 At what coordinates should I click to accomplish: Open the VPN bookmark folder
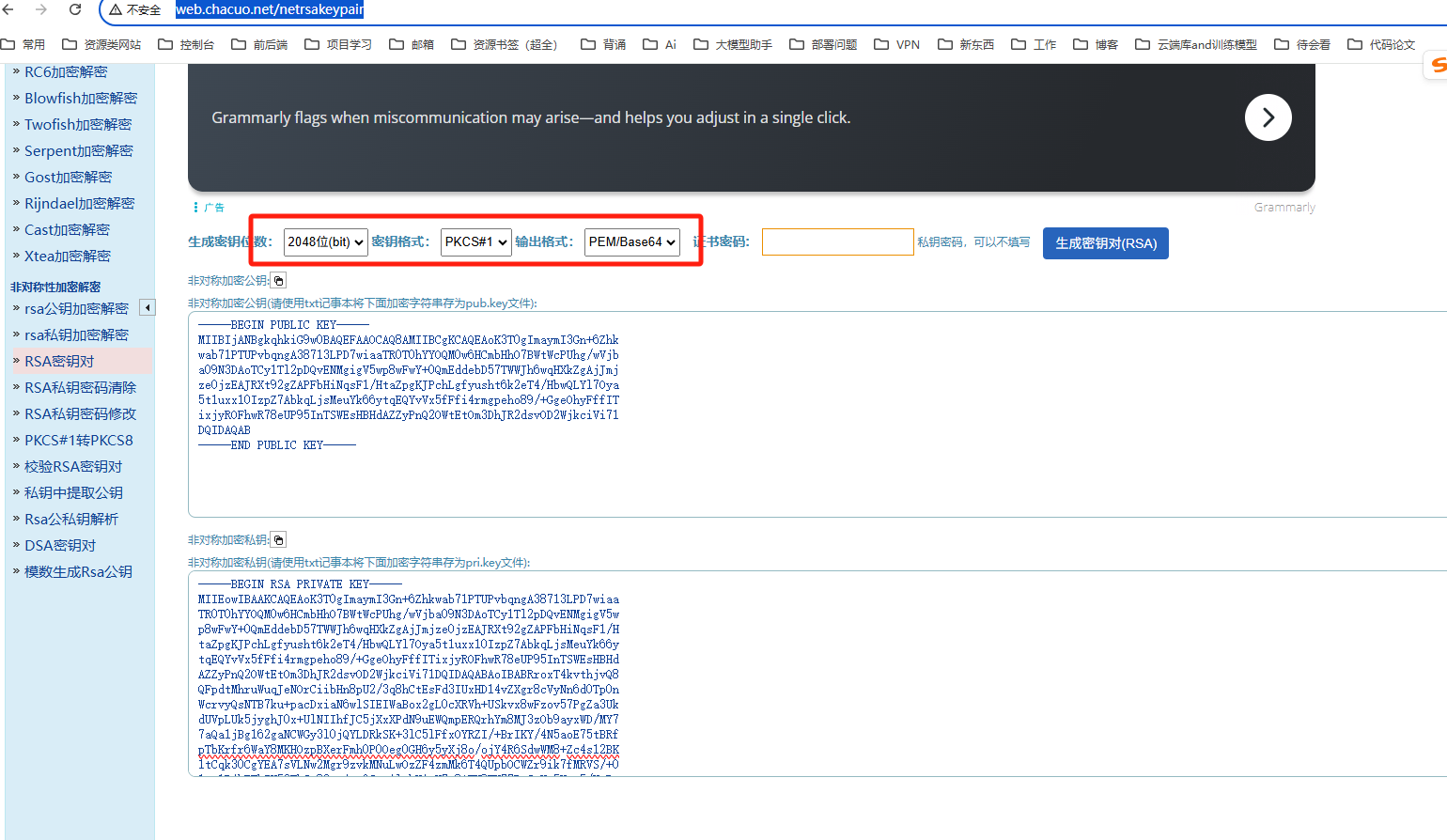[897, 44]
